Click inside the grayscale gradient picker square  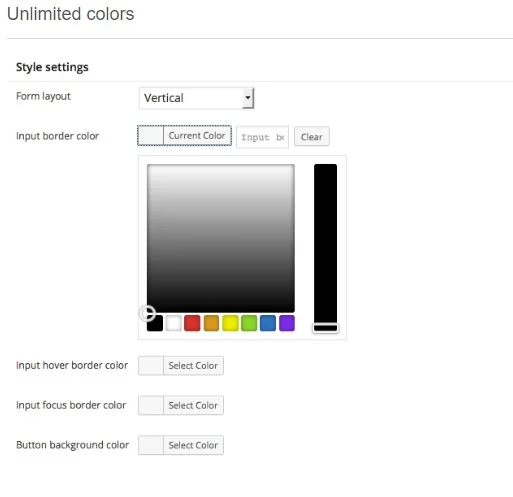[221, 238]
